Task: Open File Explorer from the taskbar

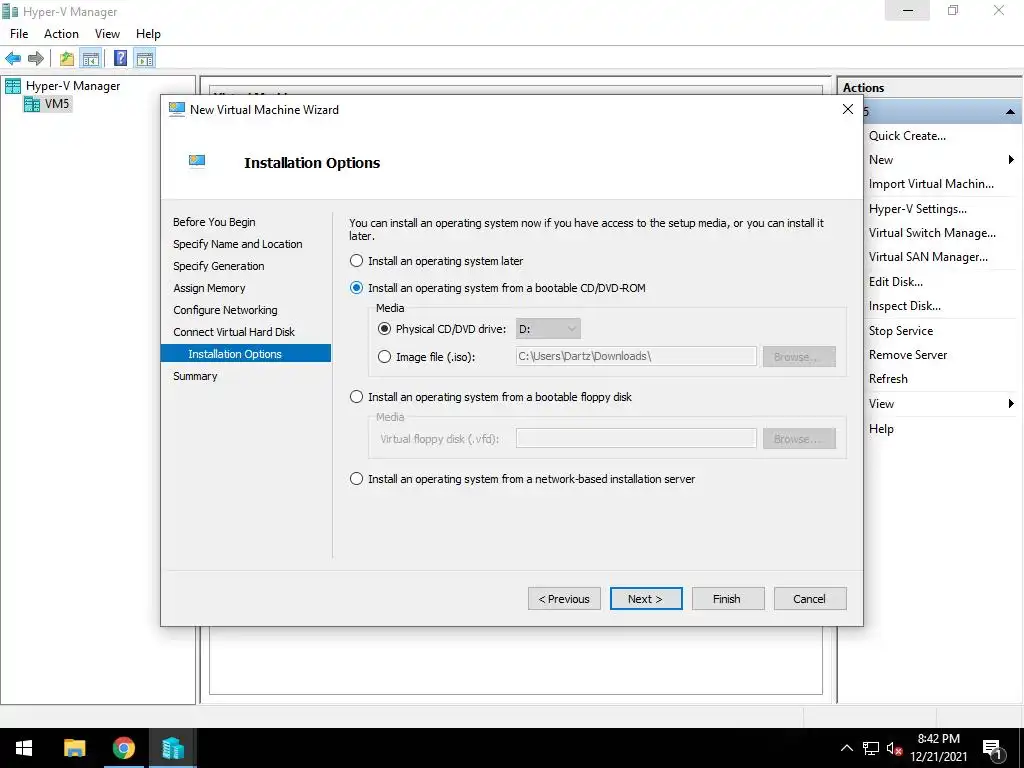Action: (74, 748)
